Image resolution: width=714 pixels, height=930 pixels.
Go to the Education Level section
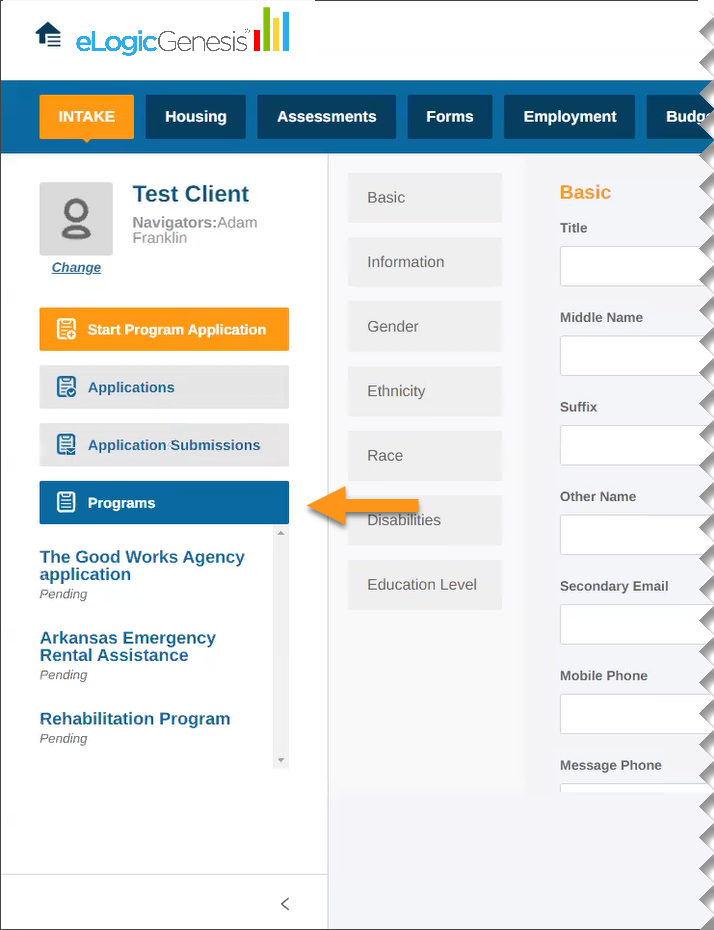pos(424,585)
